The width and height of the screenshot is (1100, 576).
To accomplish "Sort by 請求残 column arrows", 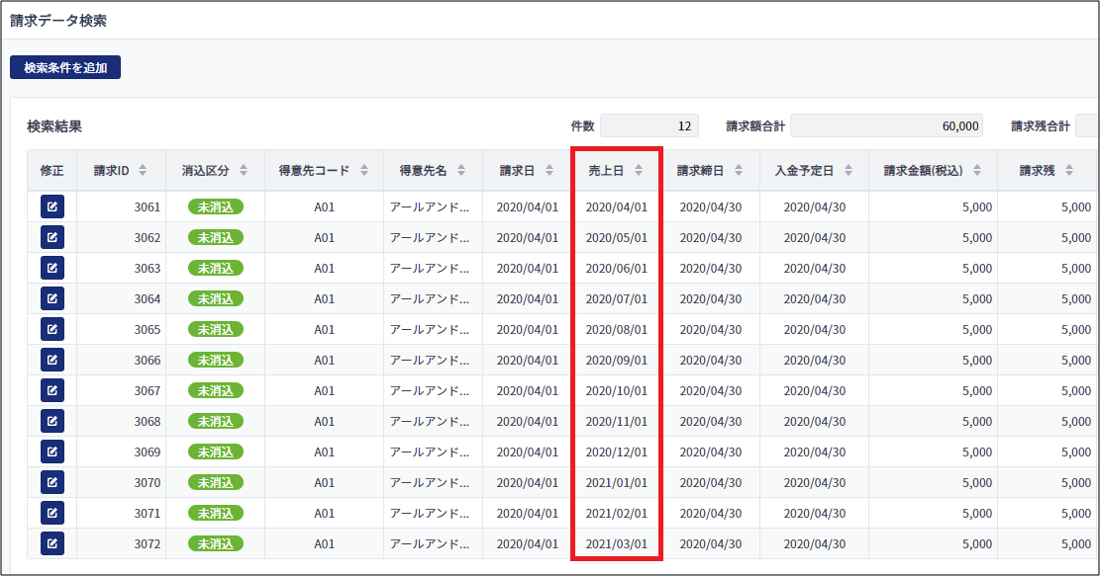I will 1069,170.
